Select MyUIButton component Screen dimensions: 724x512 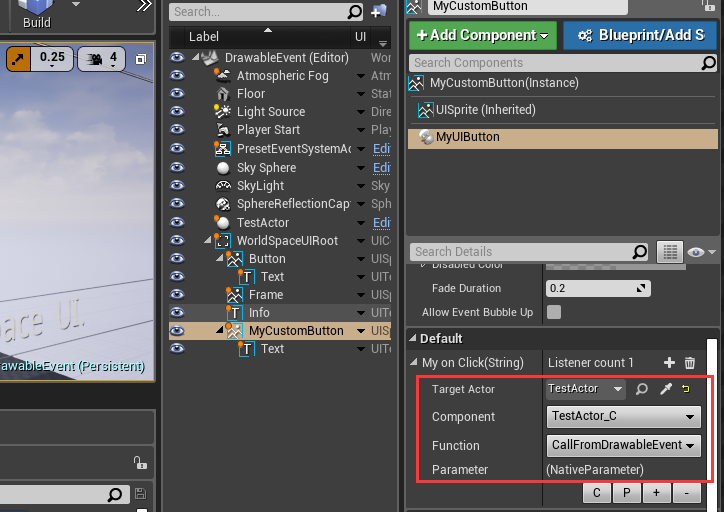(563, 137)
